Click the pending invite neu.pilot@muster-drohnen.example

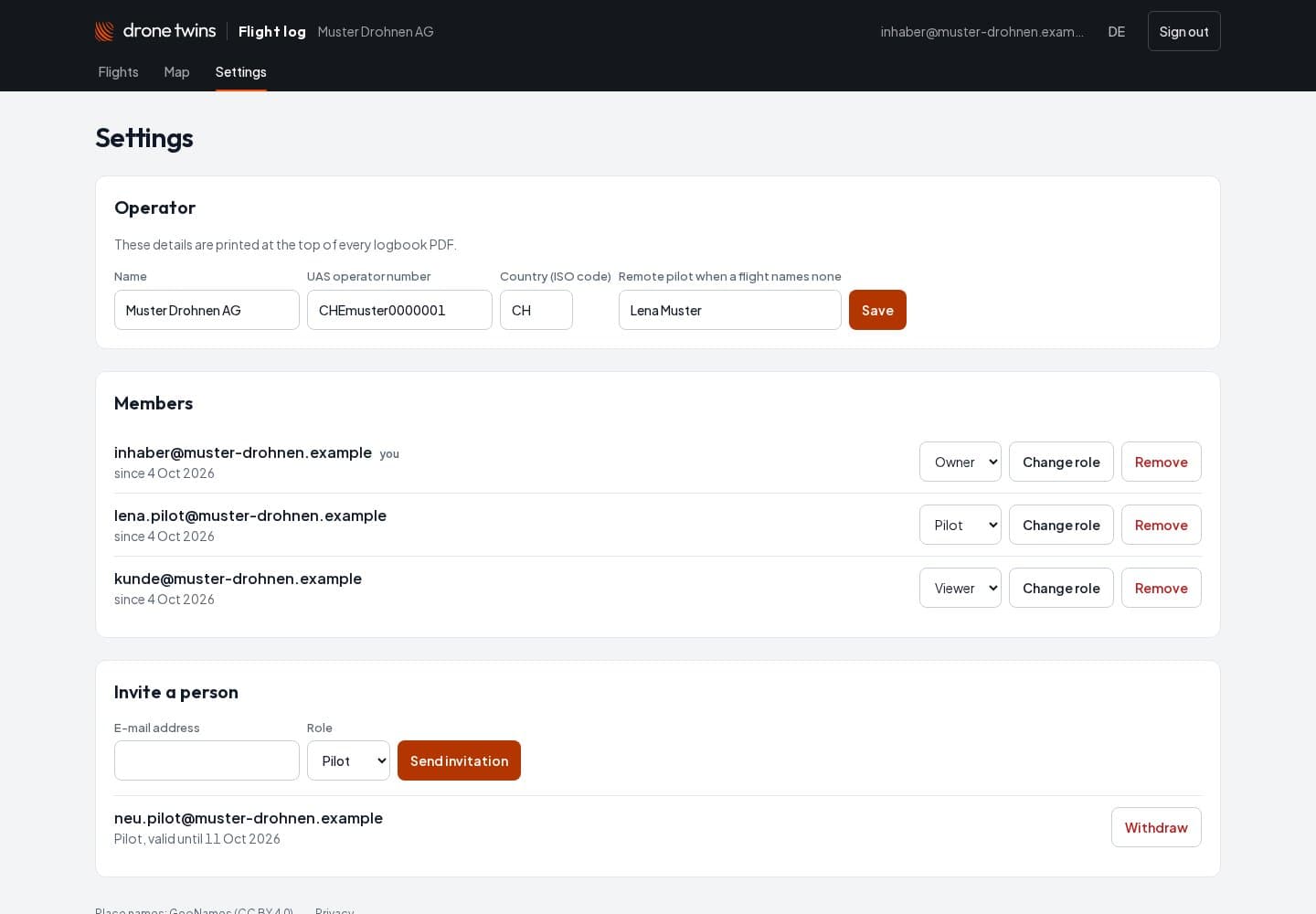(249, 818)
